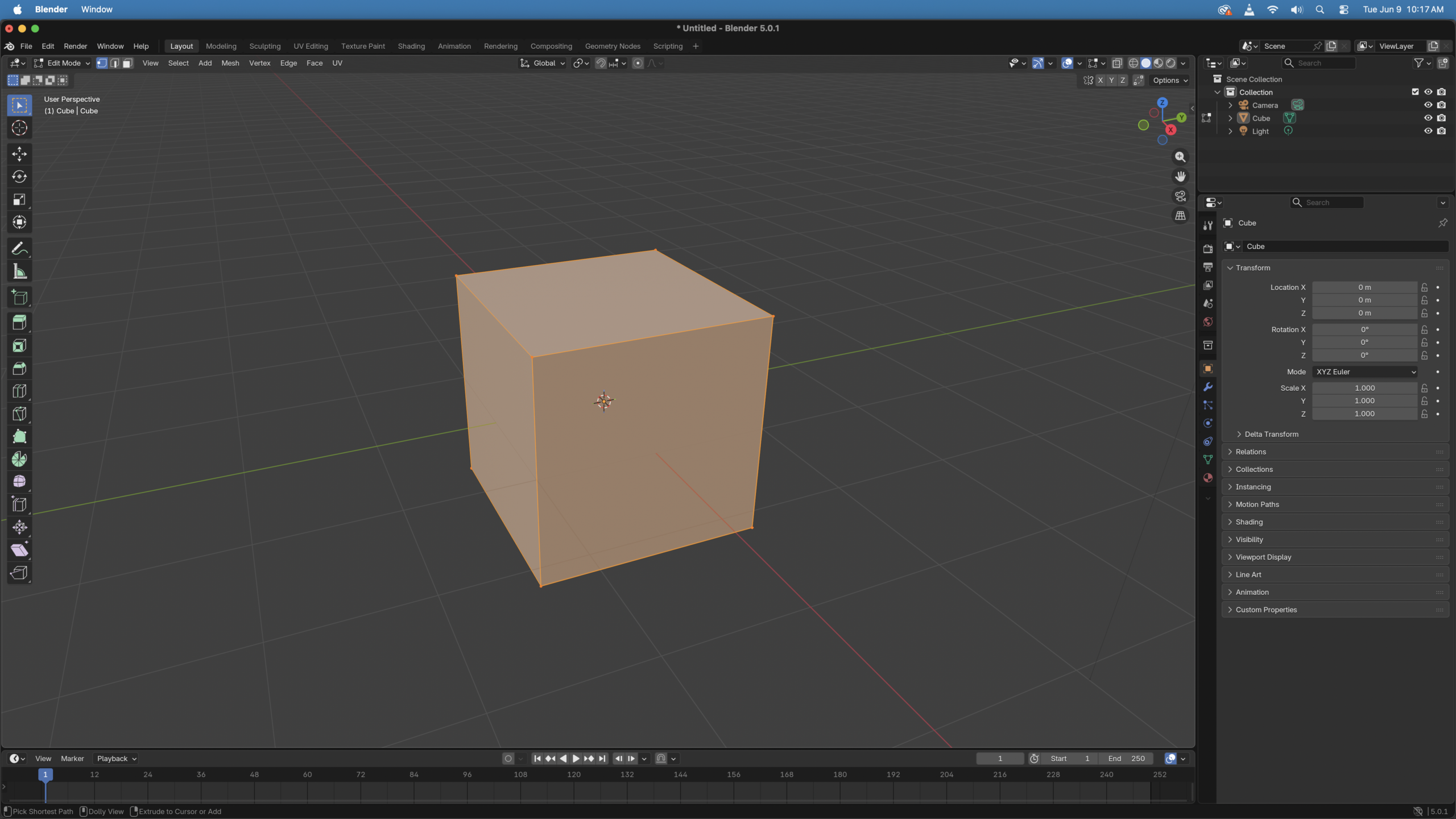Toggle X-ray display
1456x819 pixels.
1117,63
